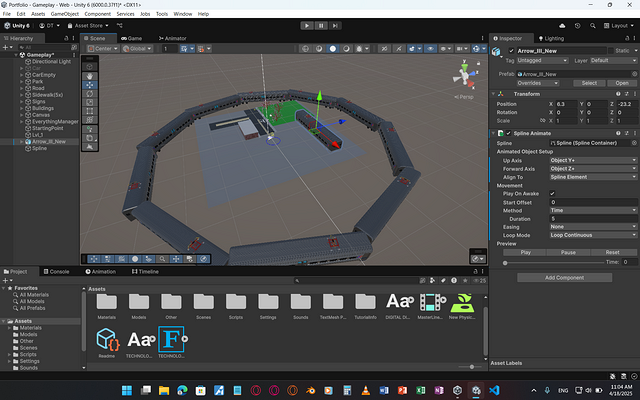
Task: Open Spline Animate component more-options menu
Action: (635, 133)
